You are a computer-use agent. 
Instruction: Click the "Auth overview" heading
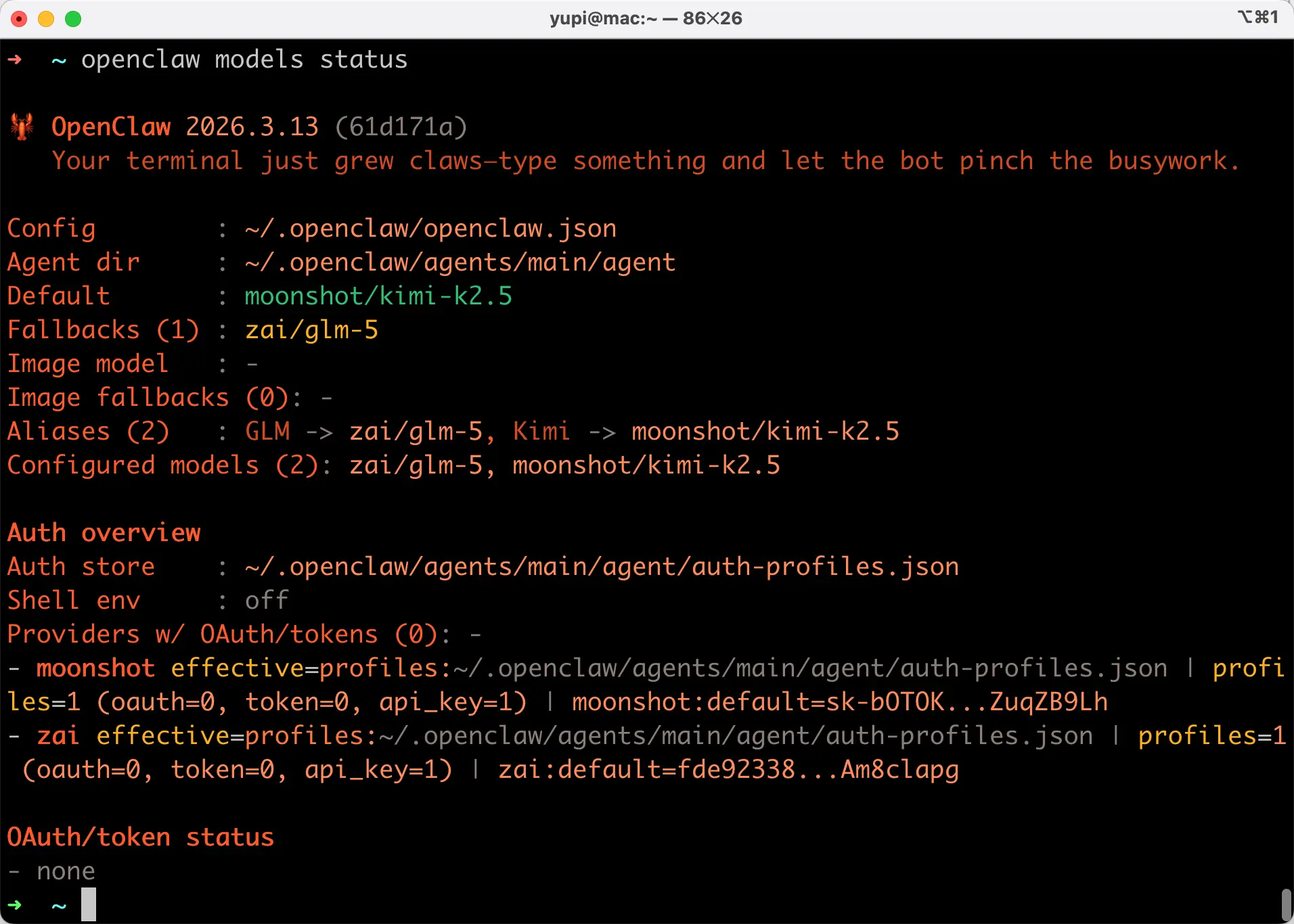pos(104,533)
